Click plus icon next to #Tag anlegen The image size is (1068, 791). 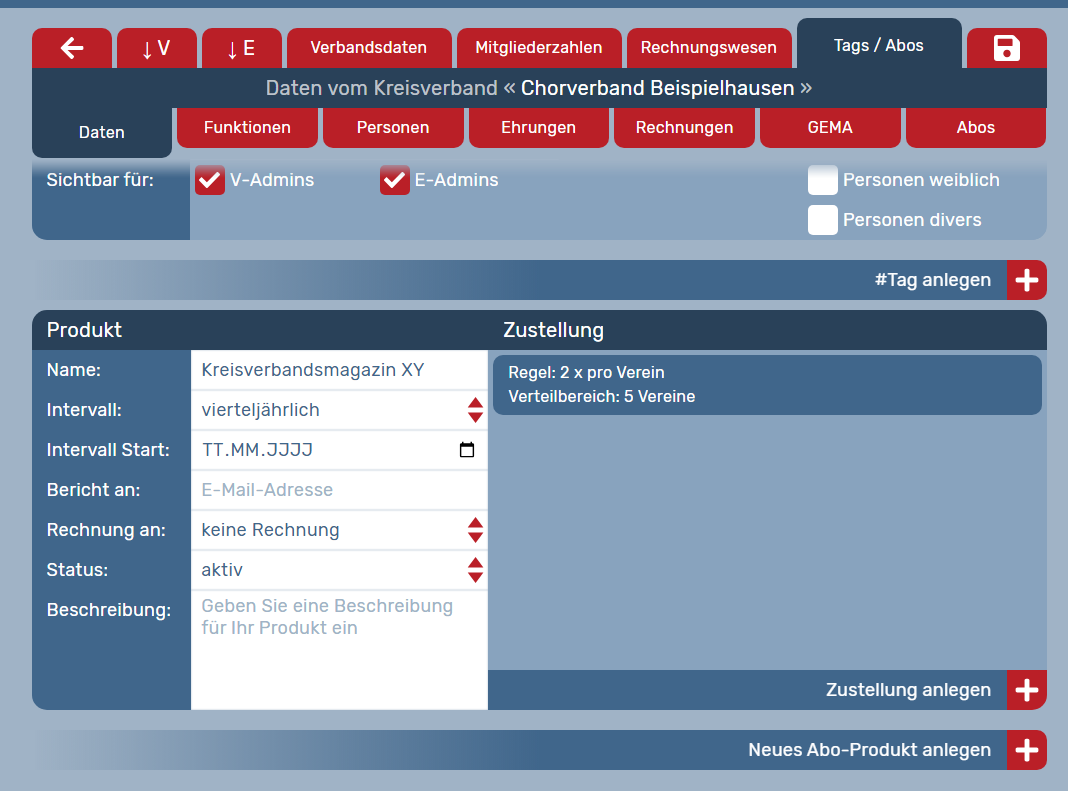click(1026, 280)
